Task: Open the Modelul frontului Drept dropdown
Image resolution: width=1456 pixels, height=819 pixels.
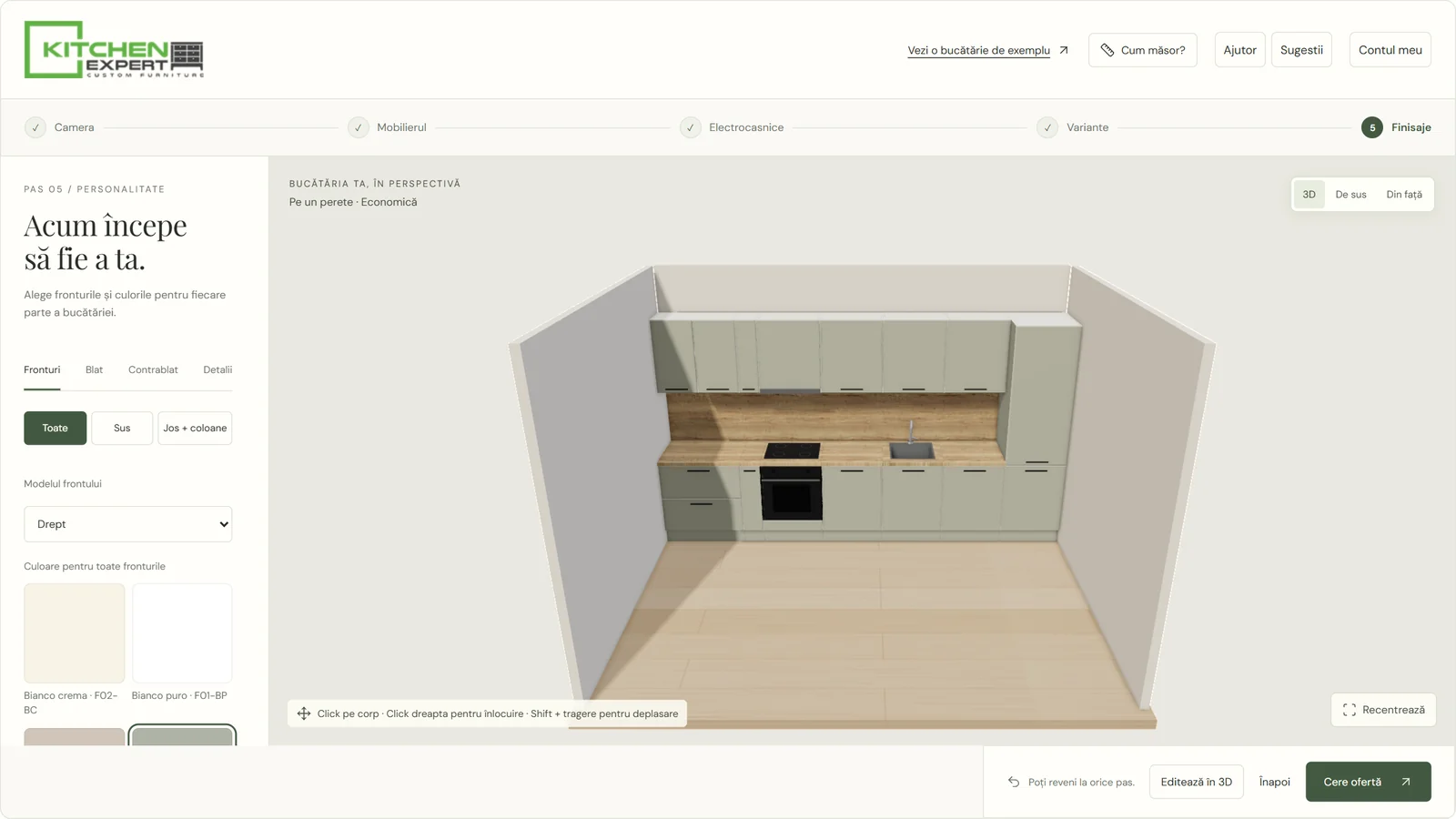Action: click(128, 524)
